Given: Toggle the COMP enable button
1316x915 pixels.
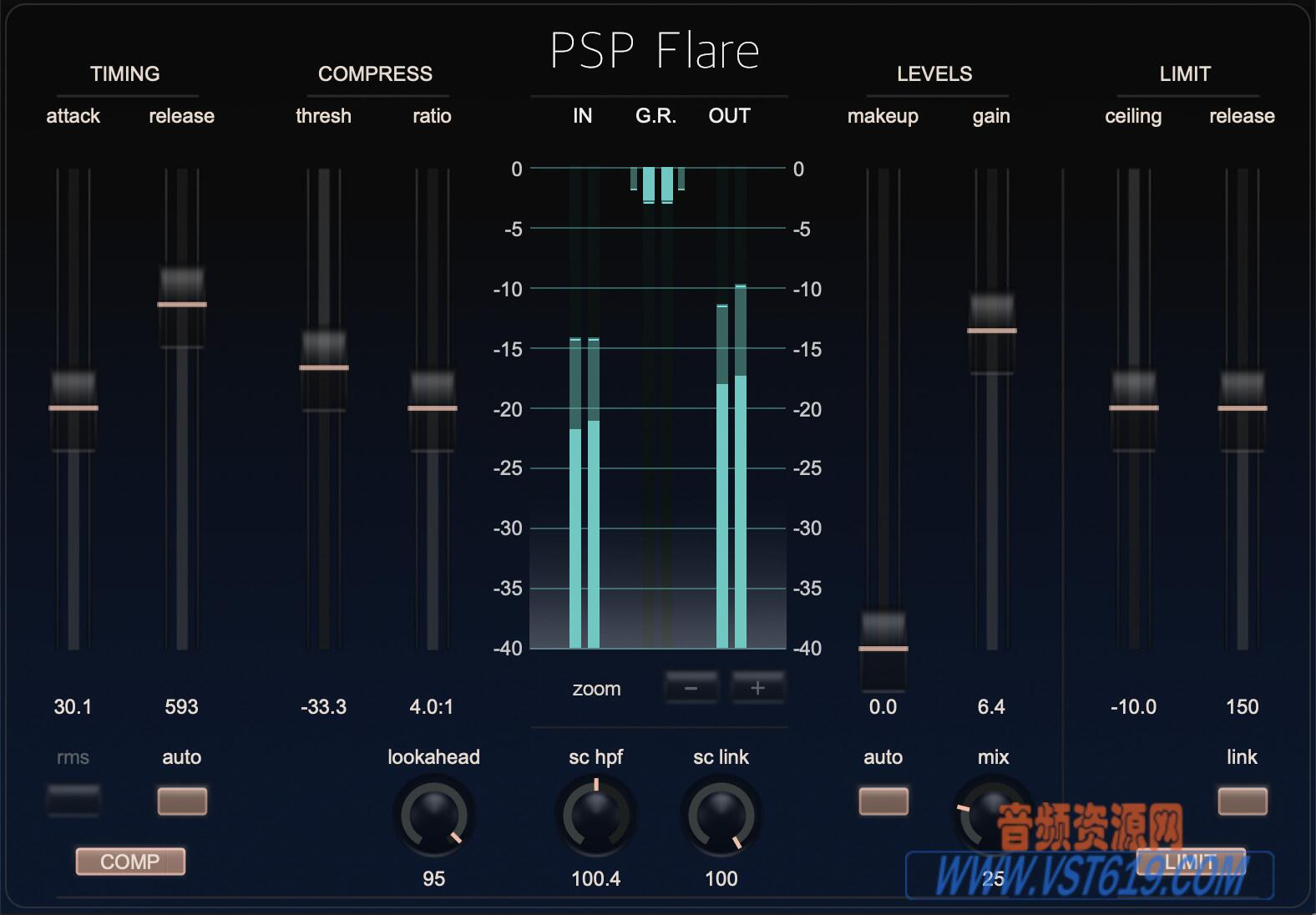Looking at the screenshot, I should 130,862.
